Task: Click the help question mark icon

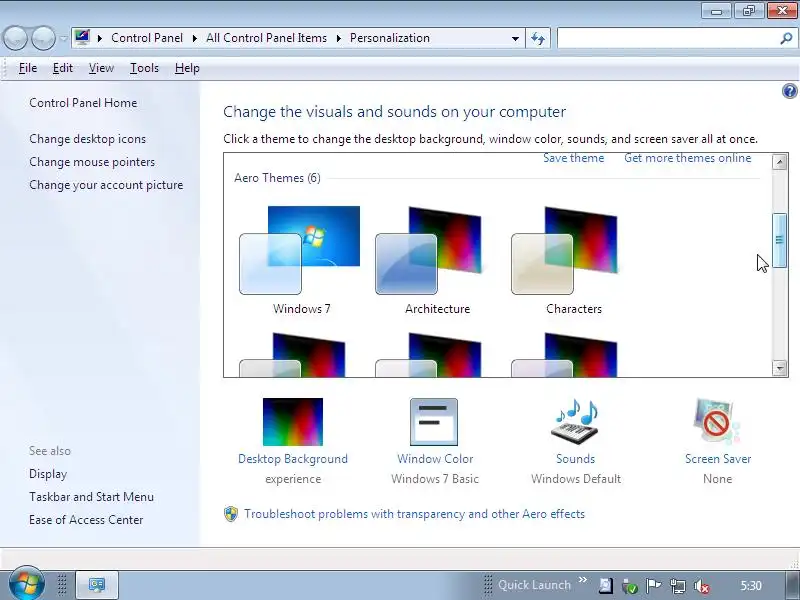Action: point(789,91)
